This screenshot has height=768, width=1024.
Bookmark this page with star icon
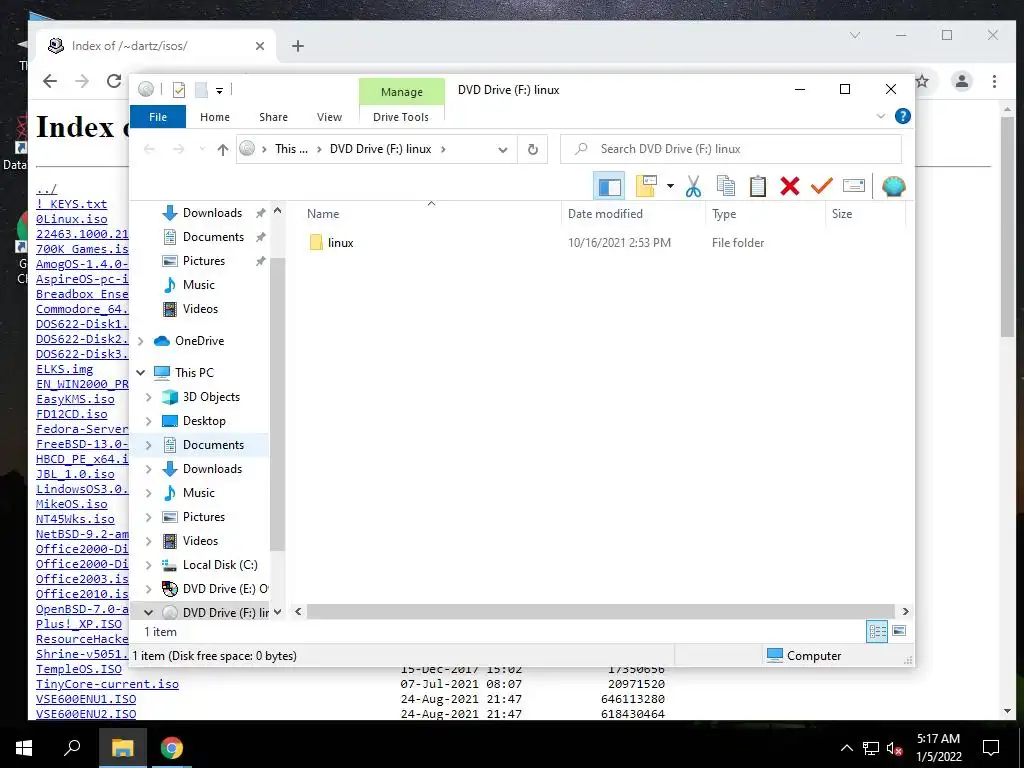(922, 81)
